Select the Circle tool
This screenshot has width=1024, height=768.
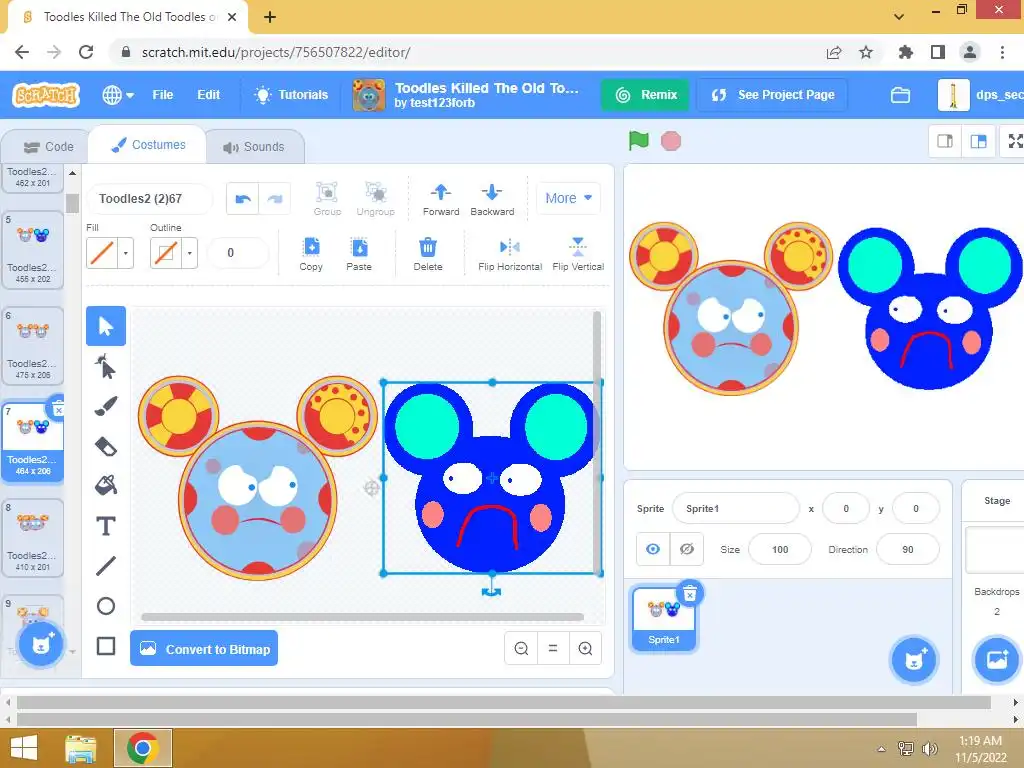pos(106,606)
